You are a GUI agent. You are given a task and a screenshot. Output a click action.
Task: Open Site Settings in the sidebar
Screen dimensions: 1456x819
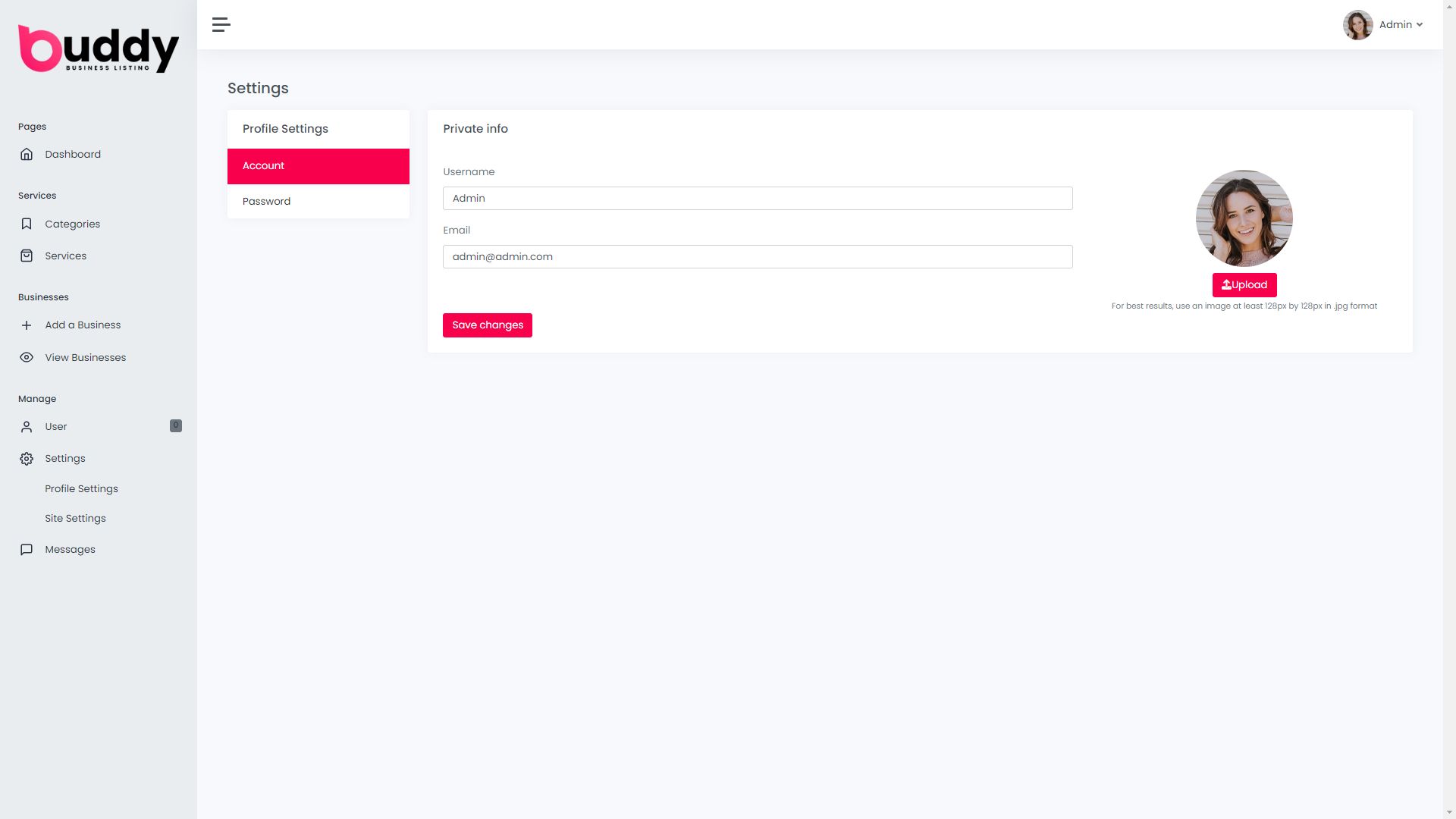click(x=75, y=519)
